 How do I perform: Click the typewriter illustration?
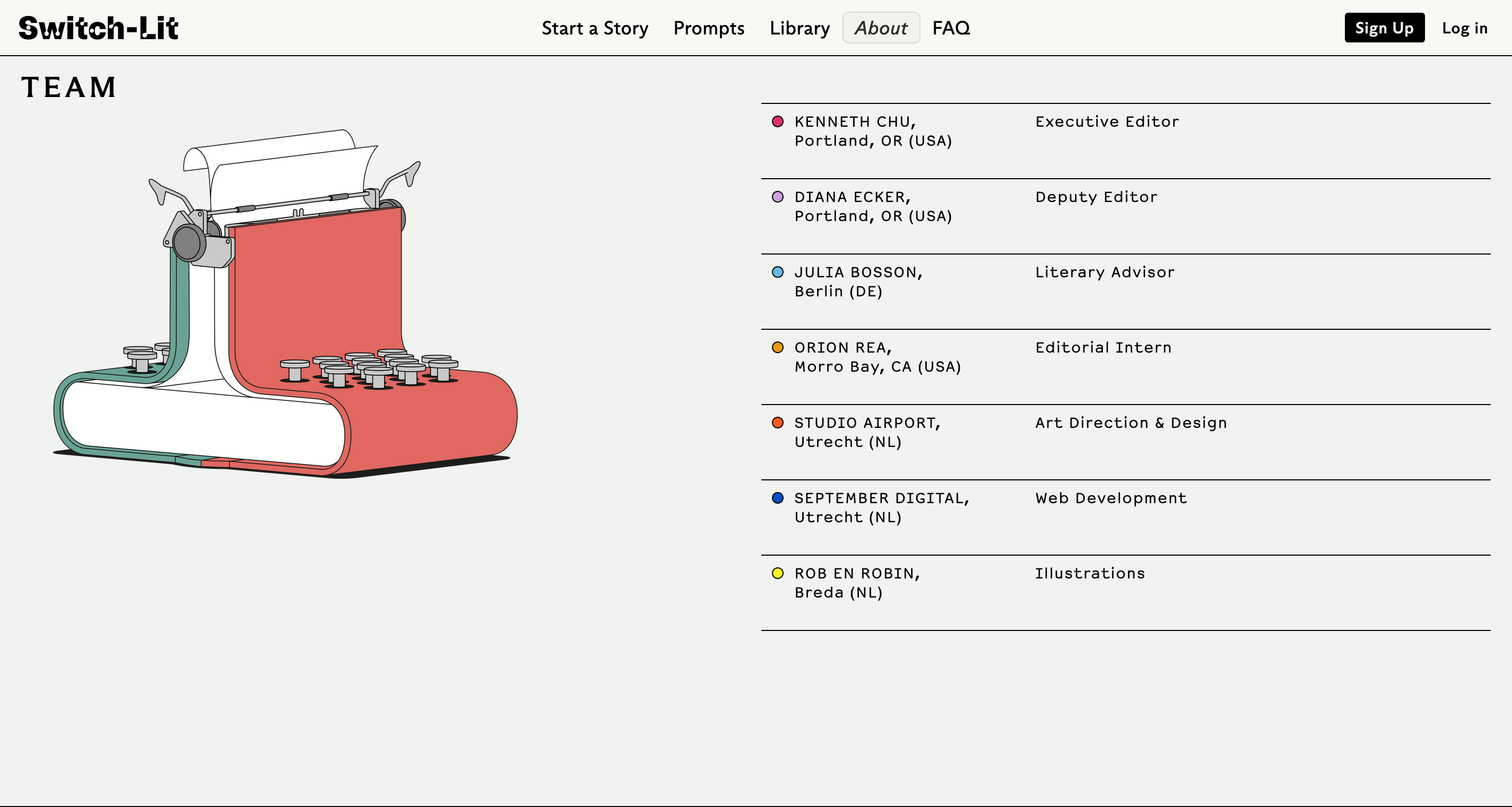tap(285, 305)
